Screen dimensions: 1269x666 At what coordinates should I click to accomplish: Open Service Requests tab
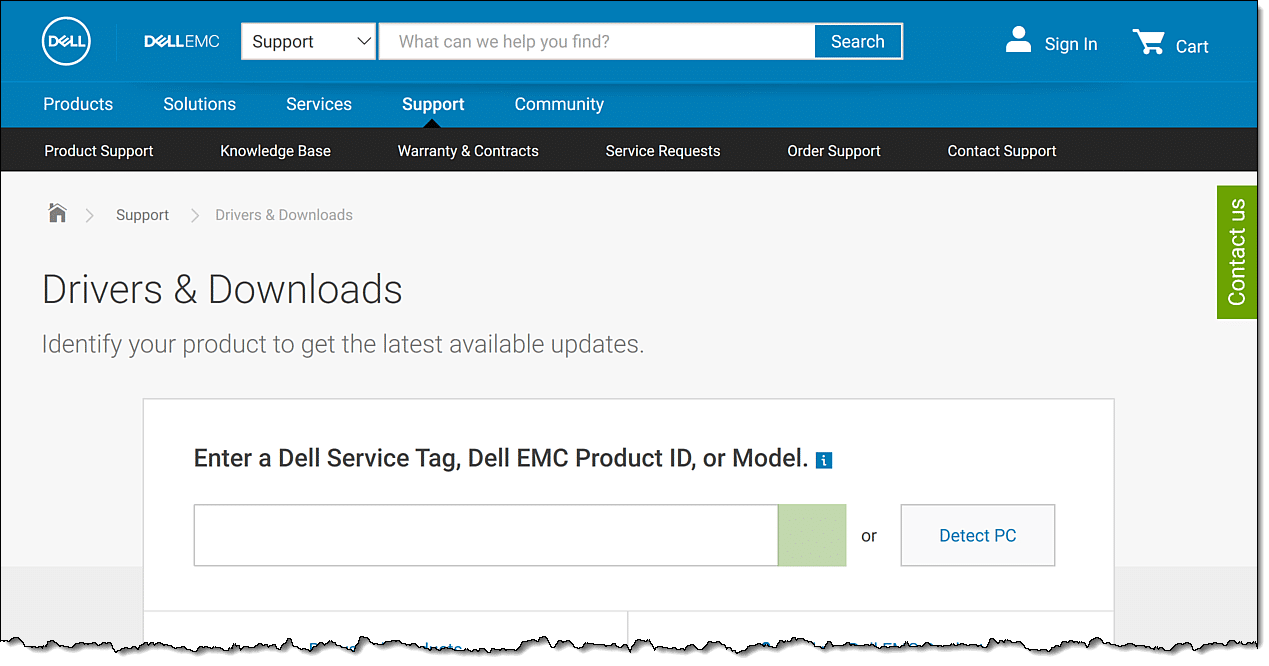tap(662, 151)
